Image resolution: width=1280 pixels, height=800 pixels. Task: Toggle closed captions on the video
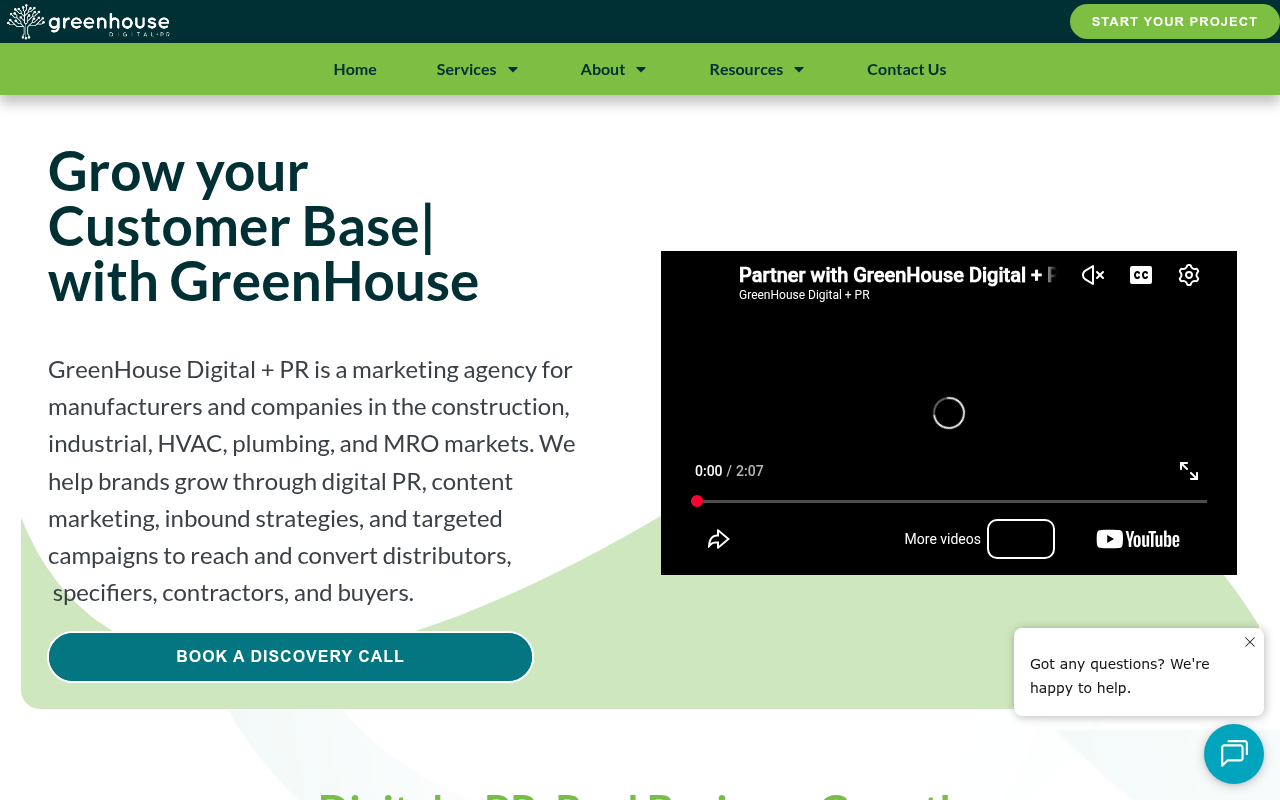pos(1141,275)
